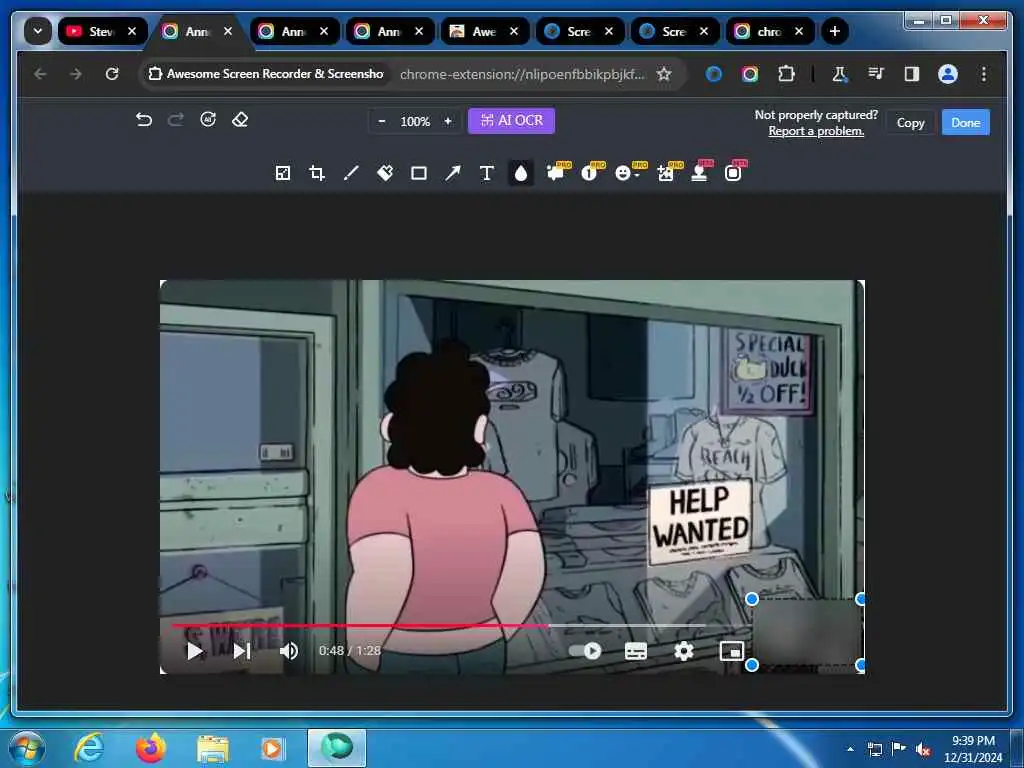Switch to the chro tab
The height and width of the screenshot is (768, 1024).
(x=769, y=31)
